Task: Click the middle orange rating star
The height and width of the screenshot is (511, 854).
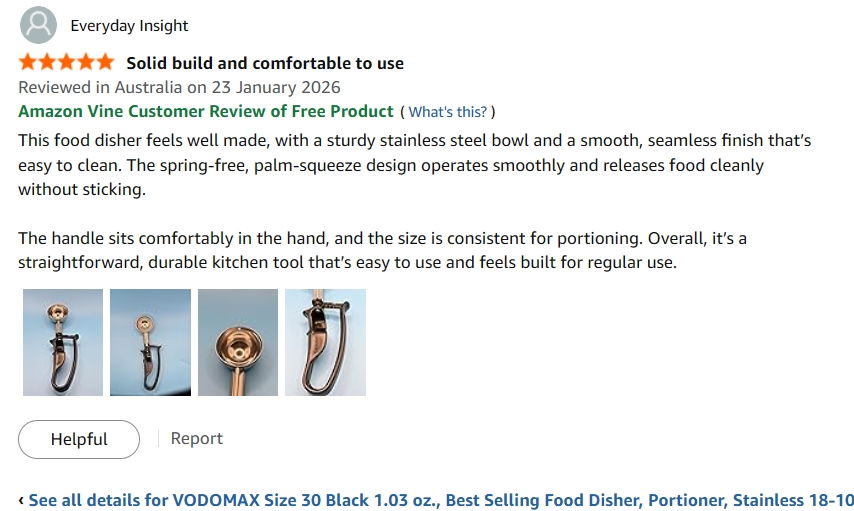Action: click(66, 62)
